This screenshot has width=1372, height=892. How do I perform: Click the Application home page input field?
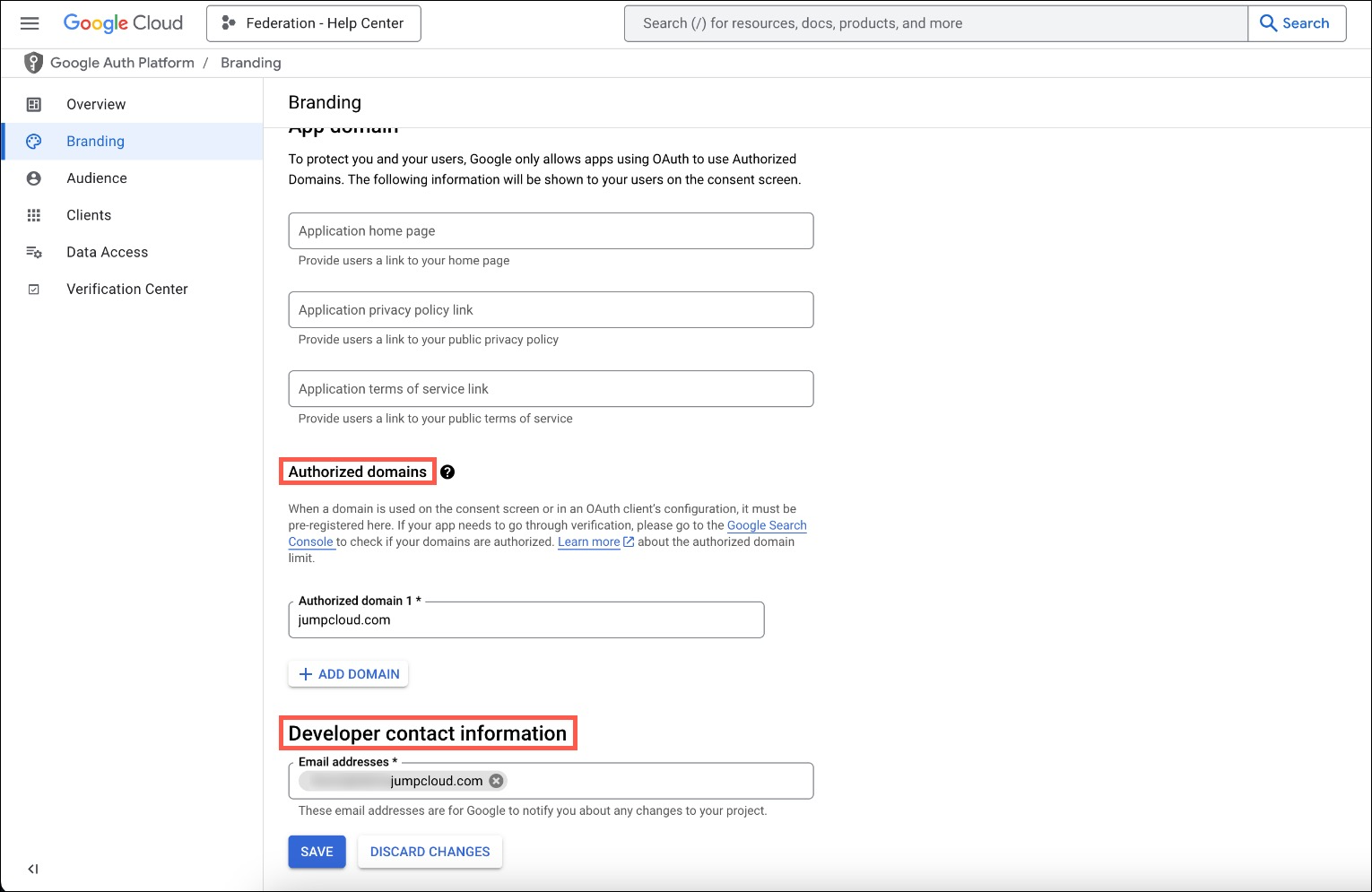[x=550, y=230]
